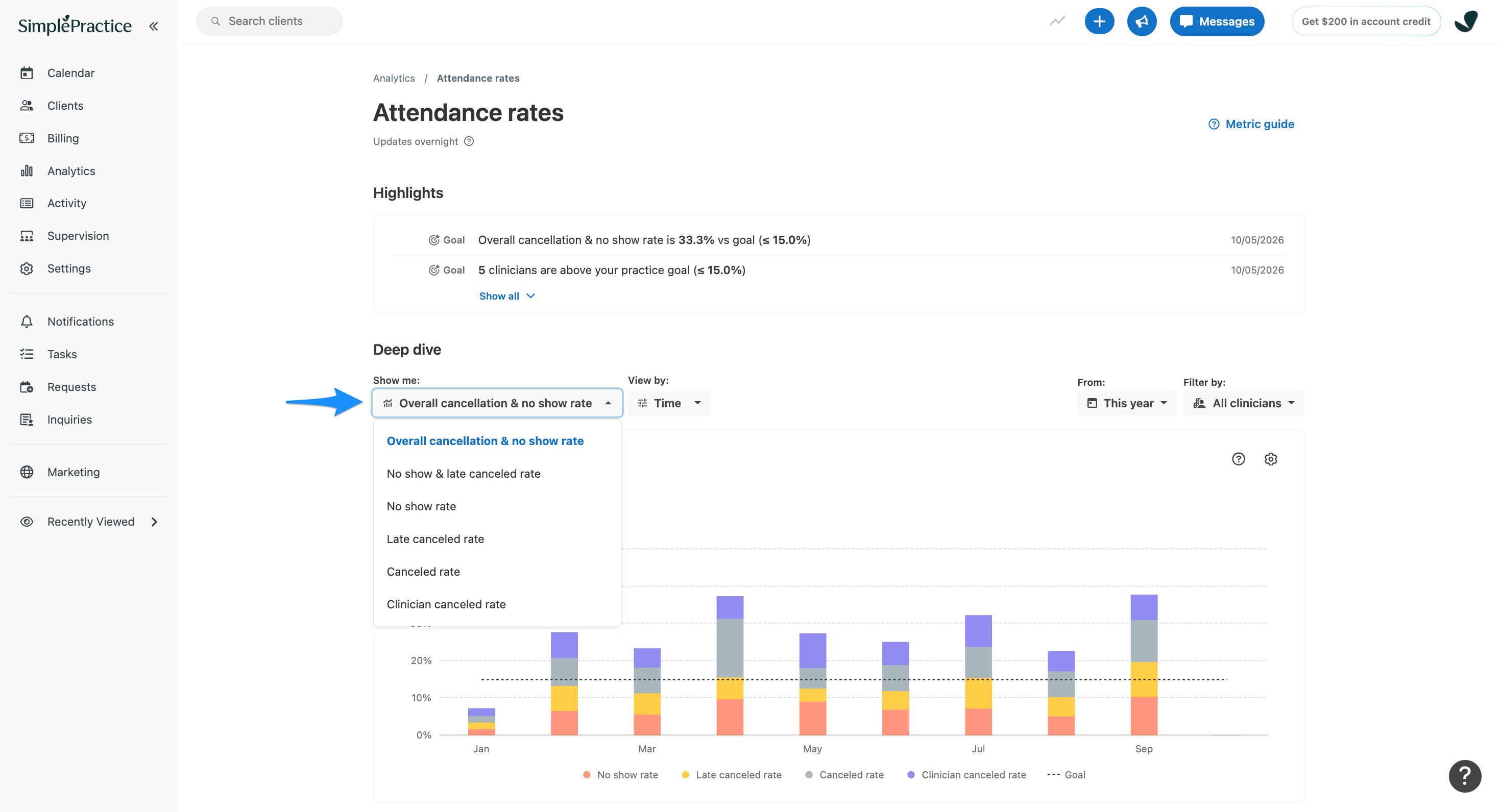Collapse the Show me metric dropdown
This screenshot has height=812, width=1501.
[497, 403]
